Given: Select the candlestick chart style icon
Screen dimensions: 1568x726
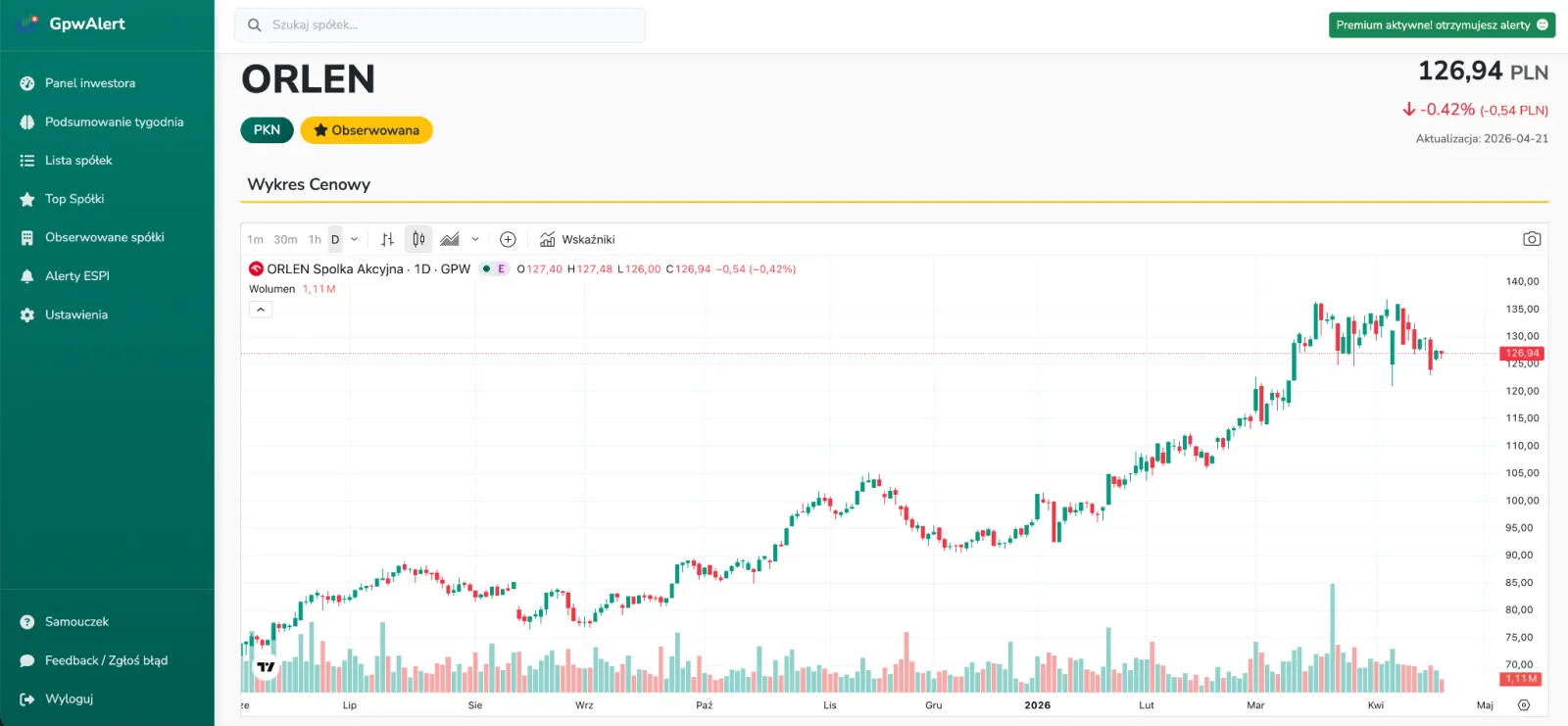Looking at the screenshot, I should 418,239.
